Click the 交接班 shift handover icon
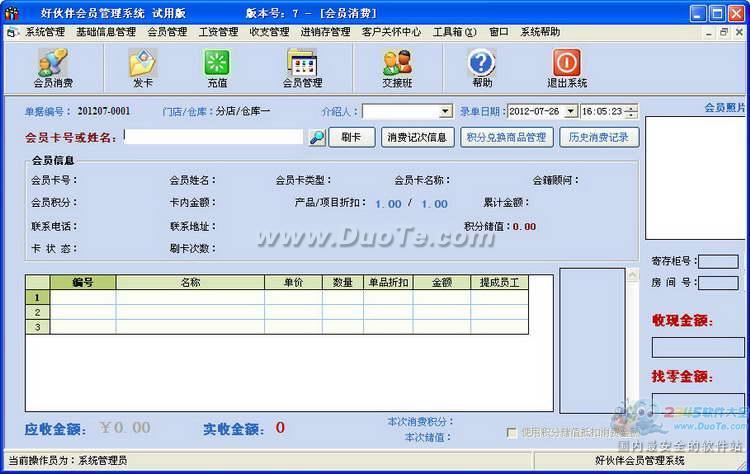This screenshot has width=750, height=474. 397,68
